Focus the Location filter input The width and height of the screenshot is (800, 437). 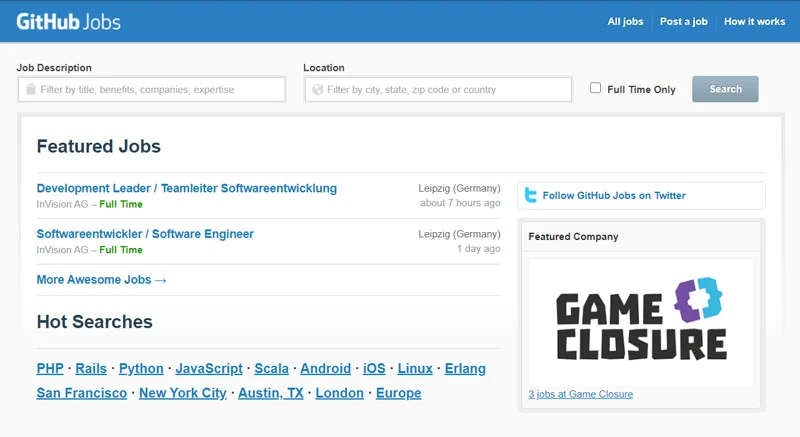tap(438, 89)
